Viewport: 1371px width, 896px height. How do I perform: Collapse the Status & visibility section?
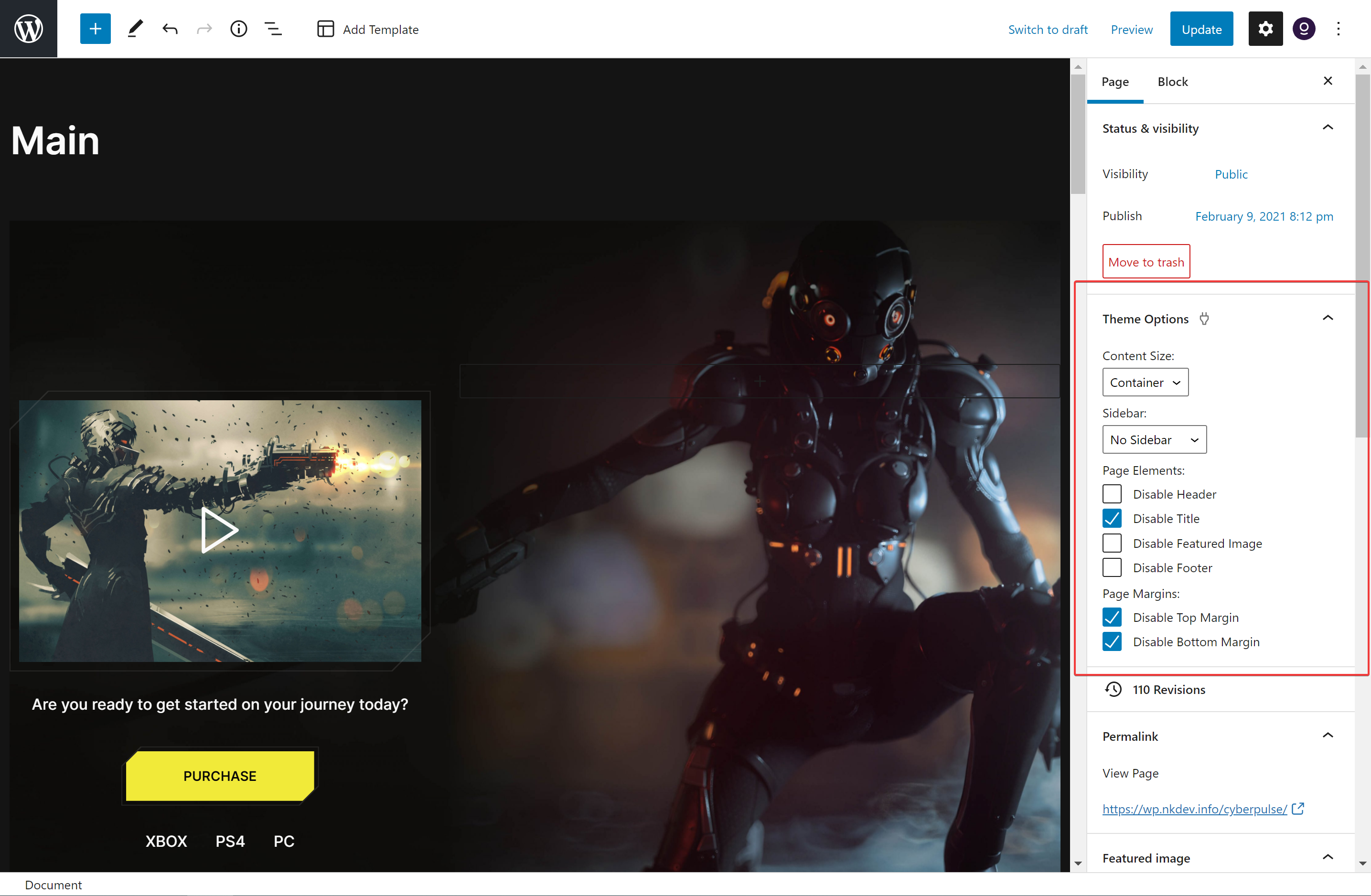[1328, 127]
